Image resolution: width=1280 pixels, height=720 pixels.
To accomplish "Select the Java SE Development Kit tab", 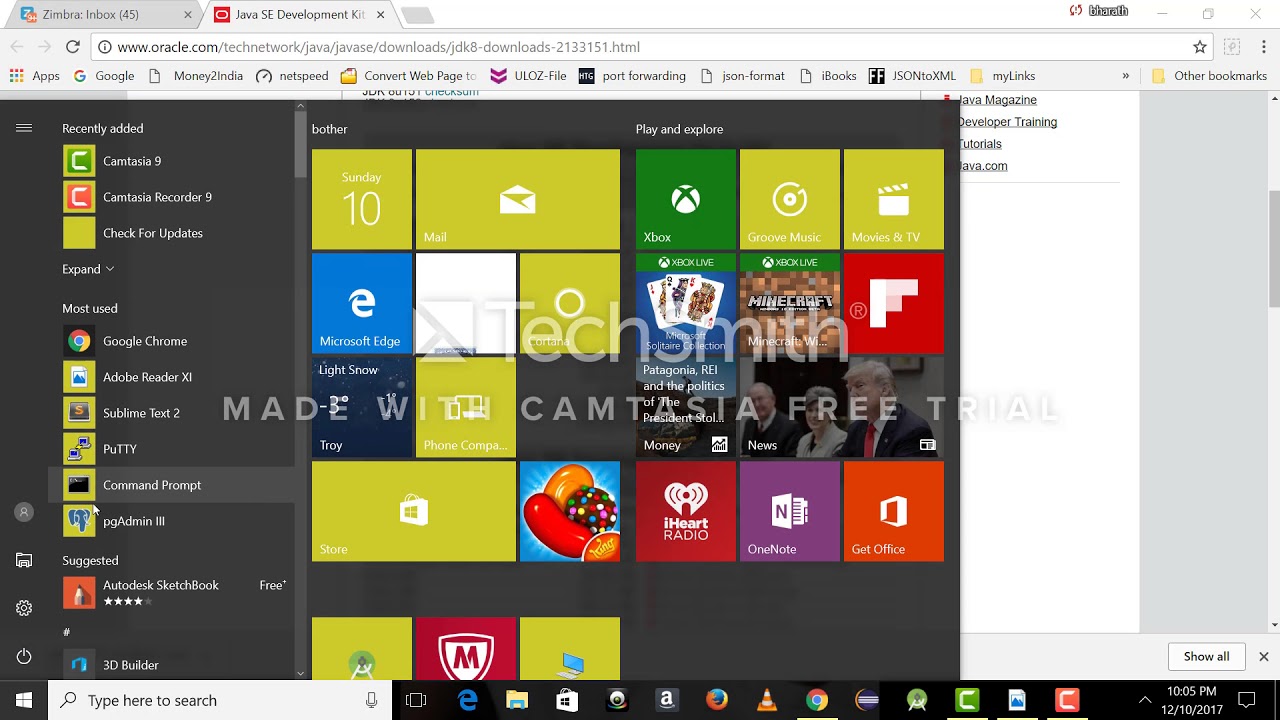I will 299,15.
